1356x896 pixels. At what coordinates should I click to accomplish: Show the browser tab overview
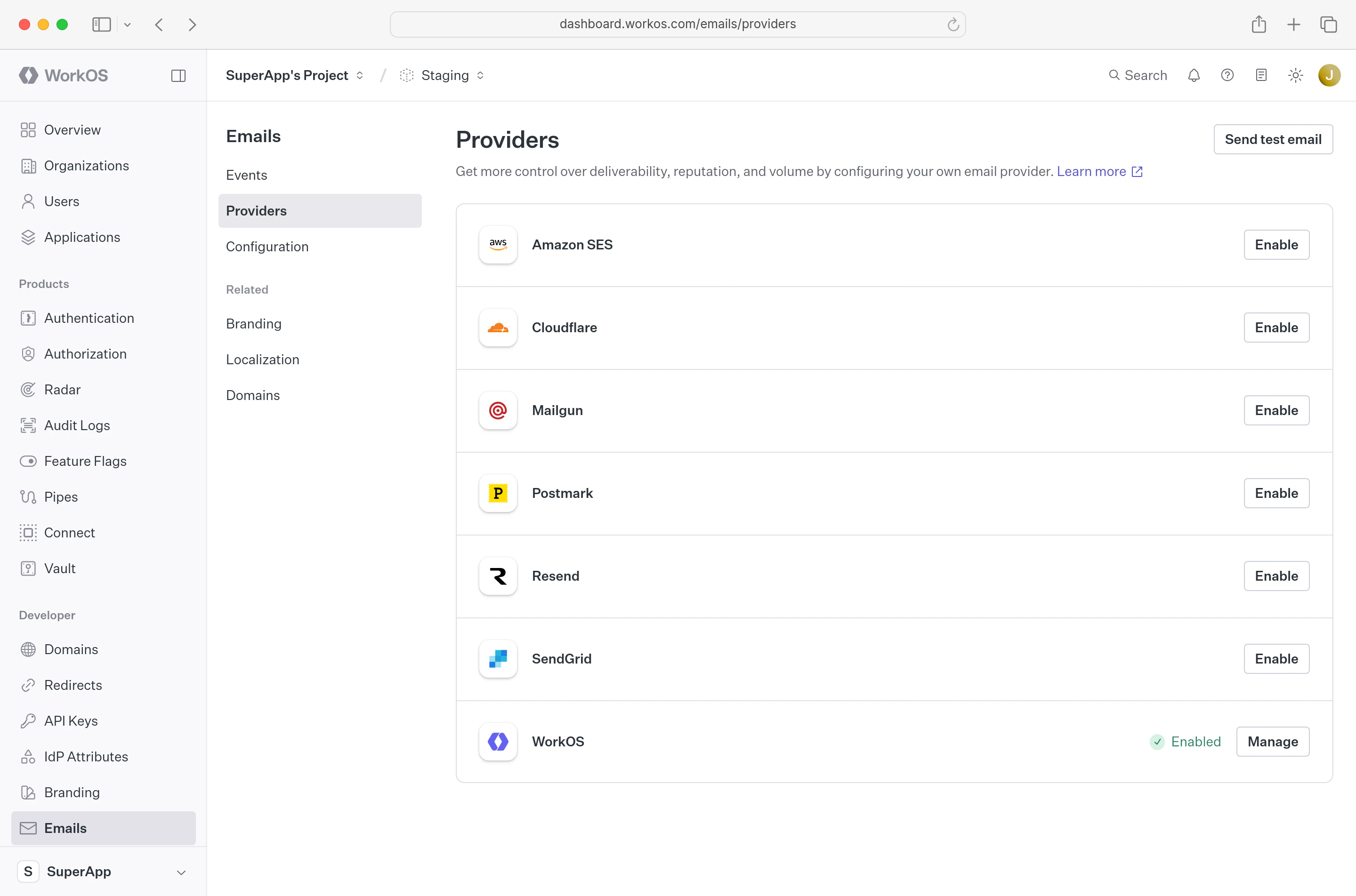(1329, 24)
